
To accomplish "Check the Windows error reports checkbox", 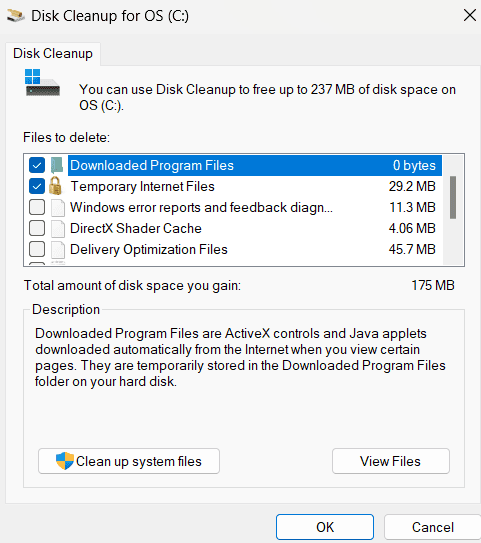I will [x=37, y=207].
